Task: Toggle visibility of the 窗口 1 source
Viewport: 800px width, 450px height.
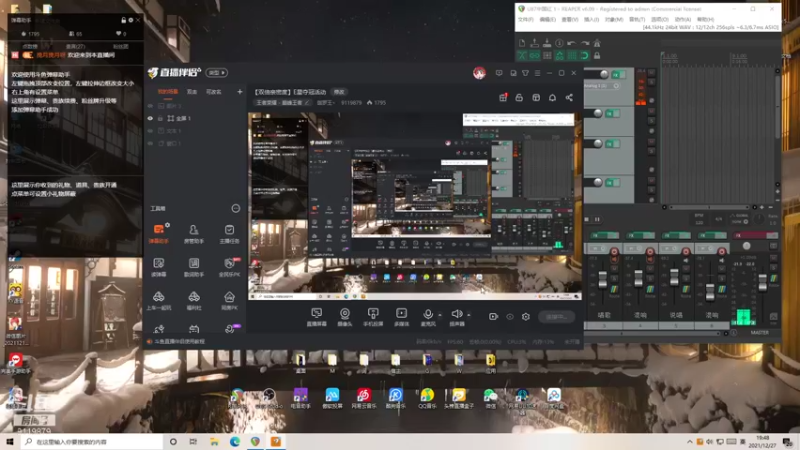Action: [x=150, y=143]
